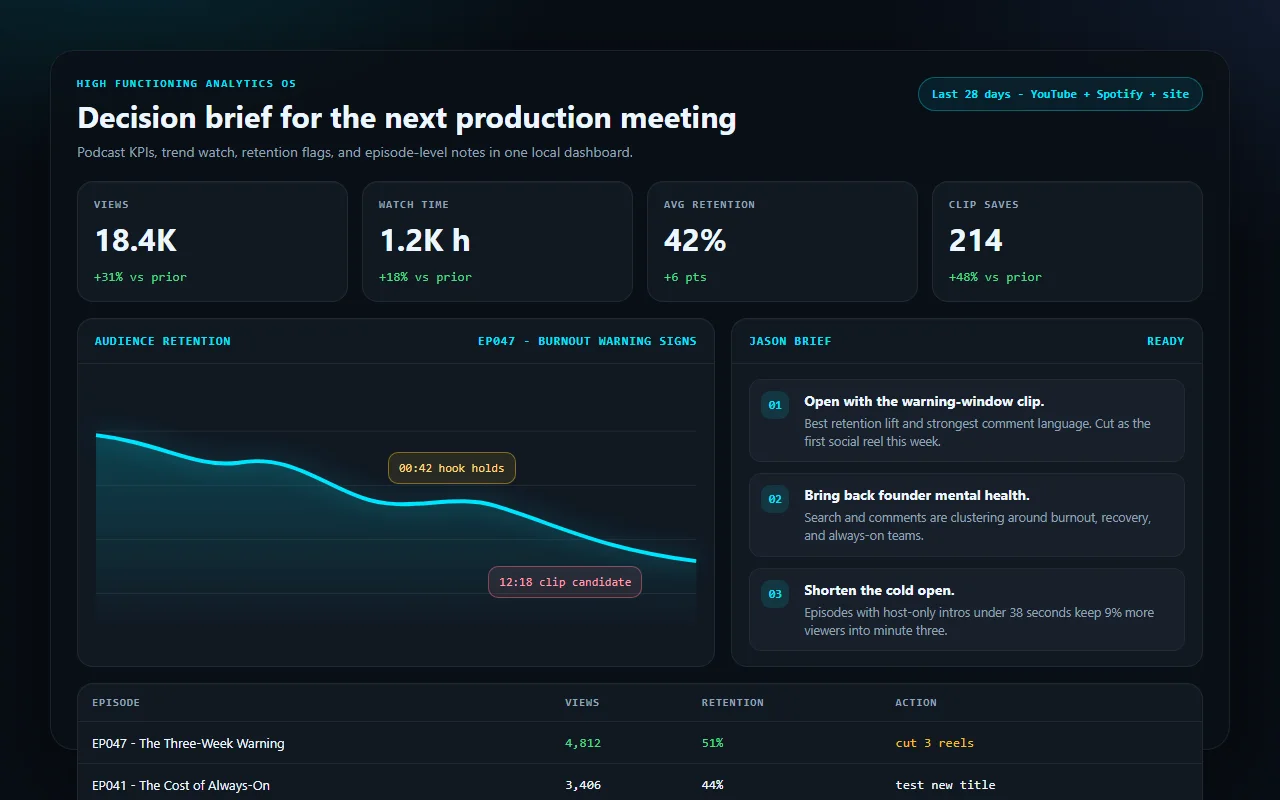Click the VIEWS column header in table
This screenshot has width=1280, height=800.
tap(582, 703)
